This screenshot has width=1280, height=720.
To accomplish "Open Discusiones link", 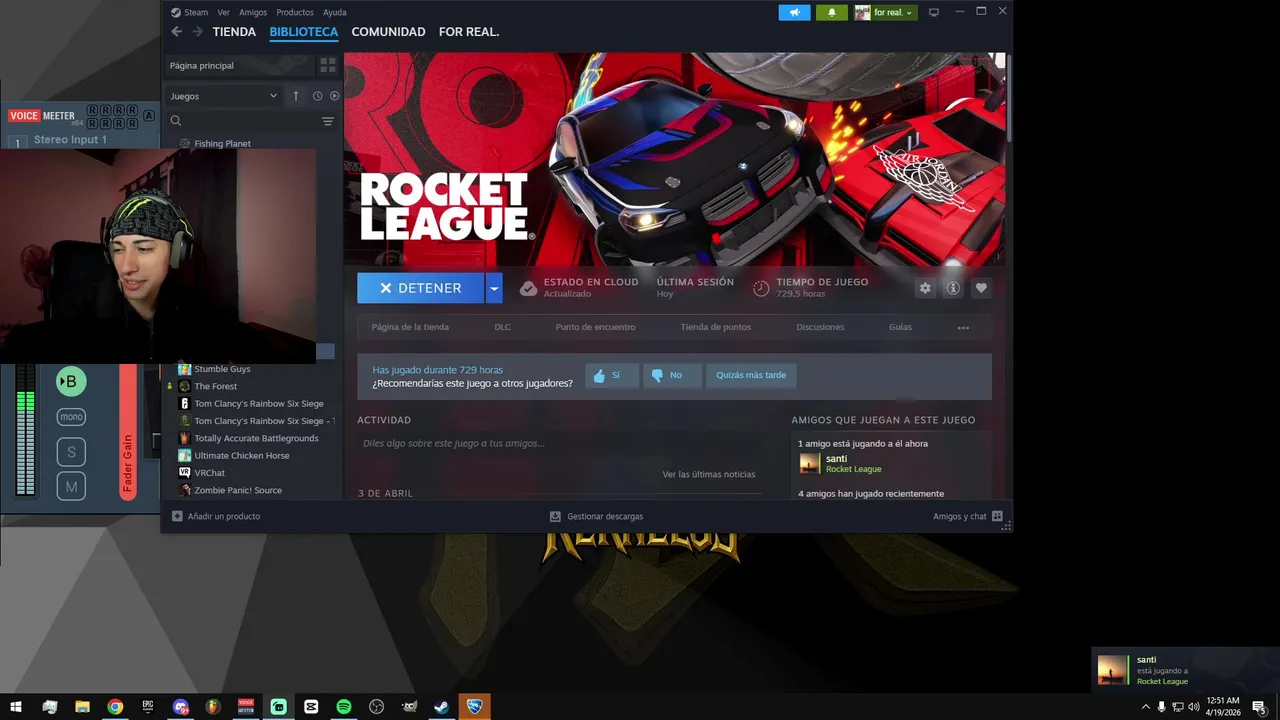I will tap(820, 327).
